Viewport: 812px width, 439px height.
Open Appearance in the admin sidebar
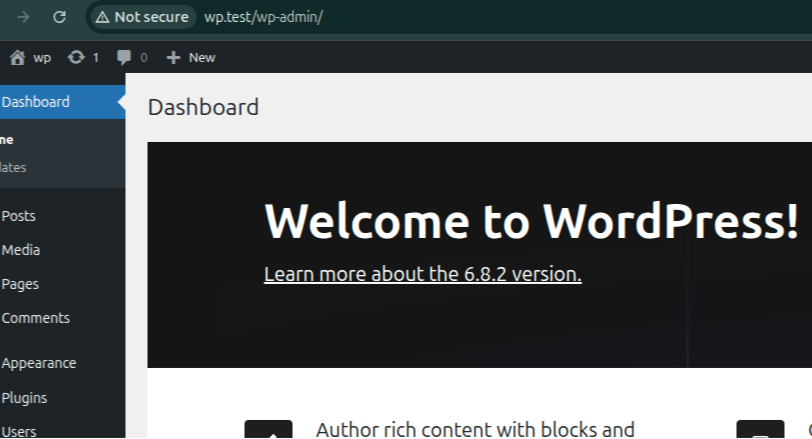tap(39, 363)
